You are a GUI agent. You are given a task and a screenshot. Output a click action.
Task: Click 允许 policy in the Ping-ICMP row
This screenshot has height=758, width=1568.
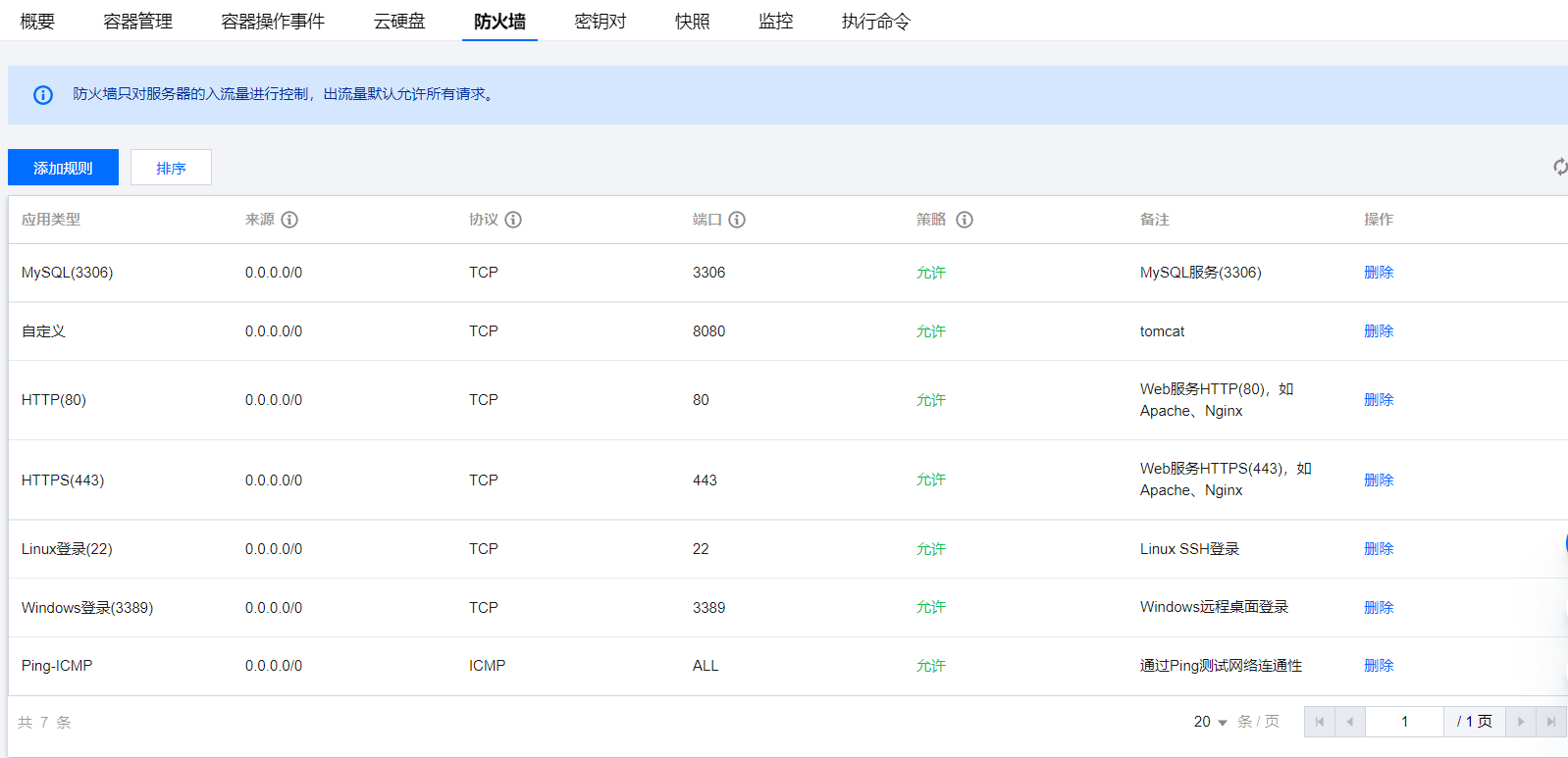coord(930,666)
